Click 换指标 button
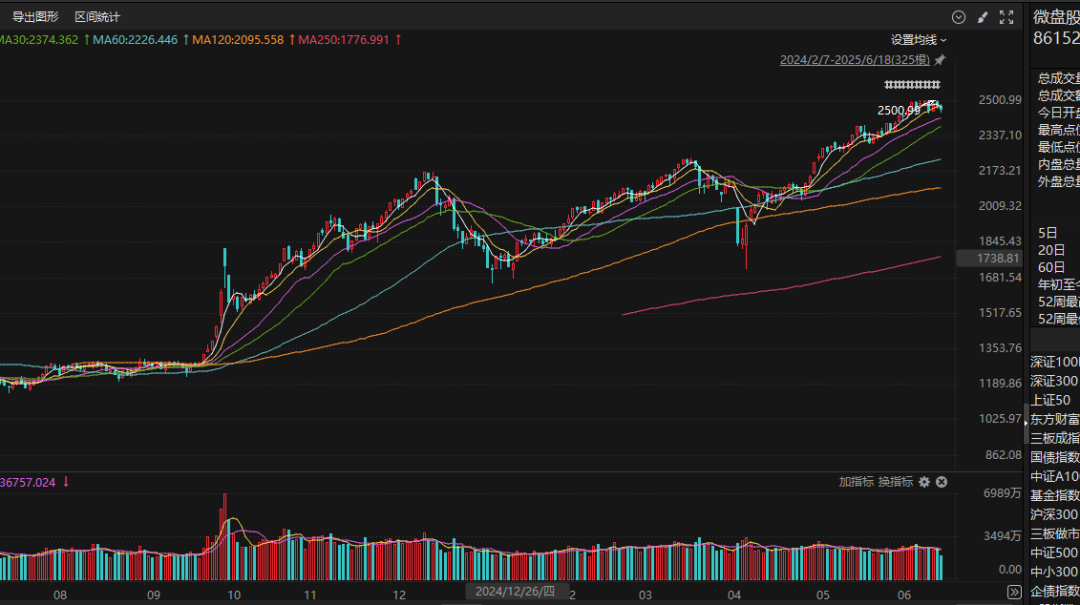The height and width of the screenshot is (605, 1080). pos(895,482)
